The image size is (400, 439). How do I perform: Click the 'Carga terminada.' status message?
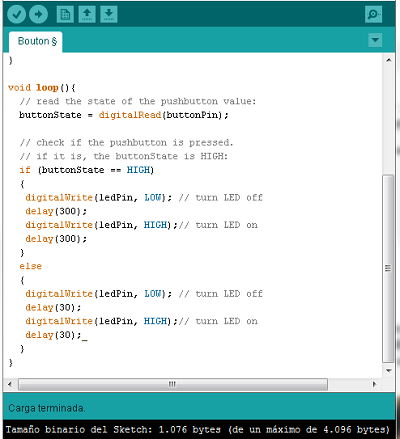(x=47, y=408)
